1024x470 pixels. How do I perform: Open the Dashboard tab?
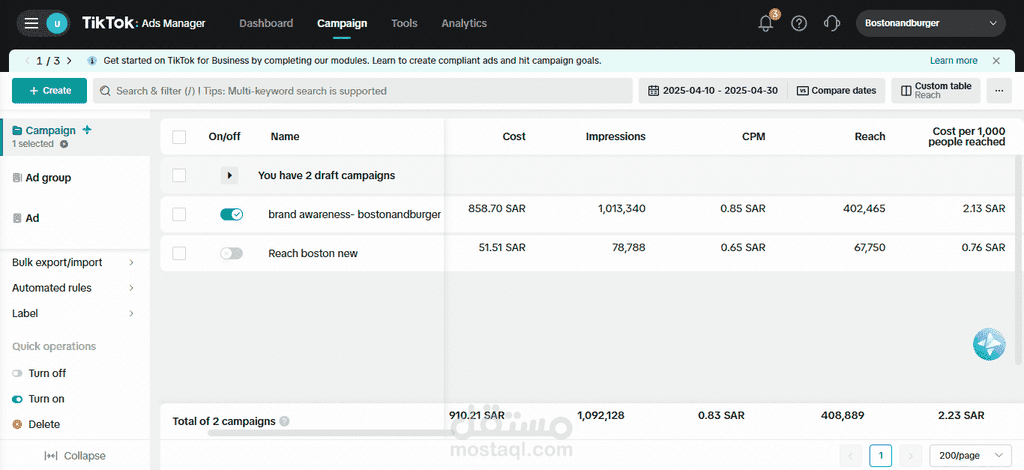point(266,24)
